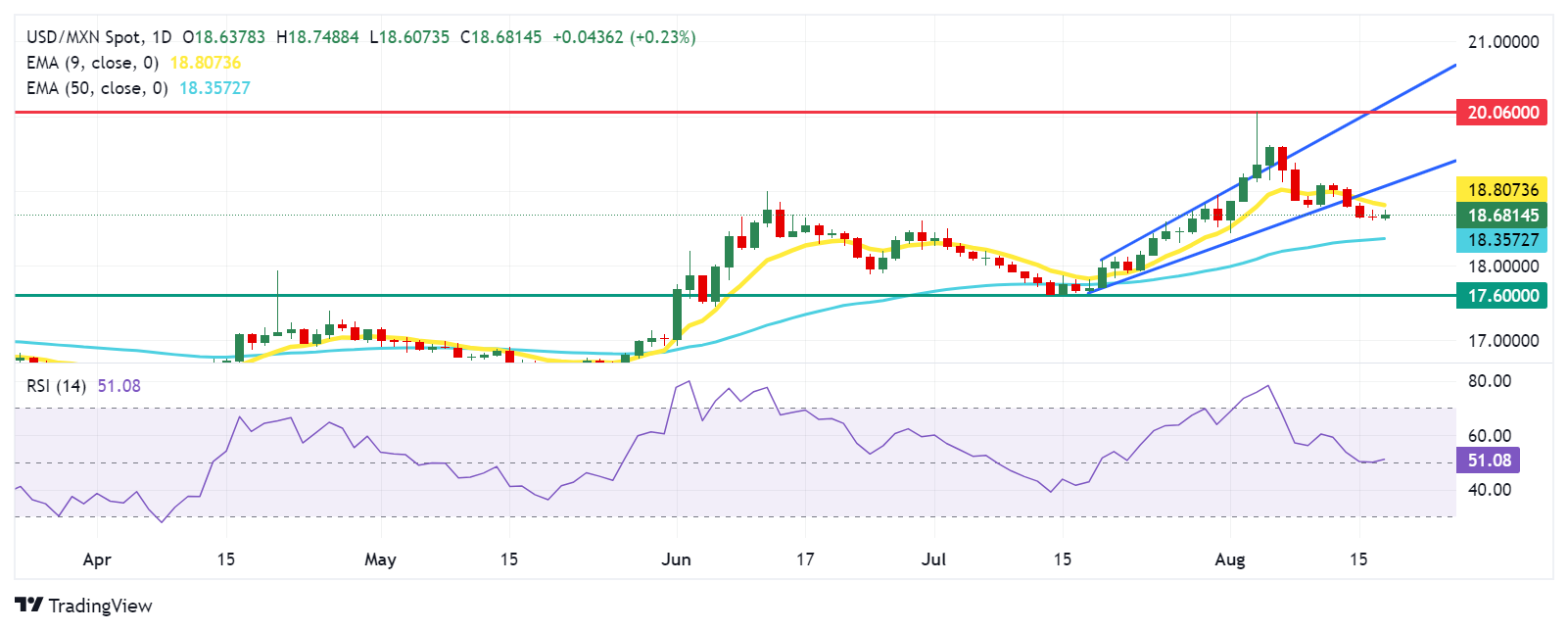Viewport: 1568px width, 631px height.
Task: Click the red 20.06000 price label
Action: [x=1502, y=112]
